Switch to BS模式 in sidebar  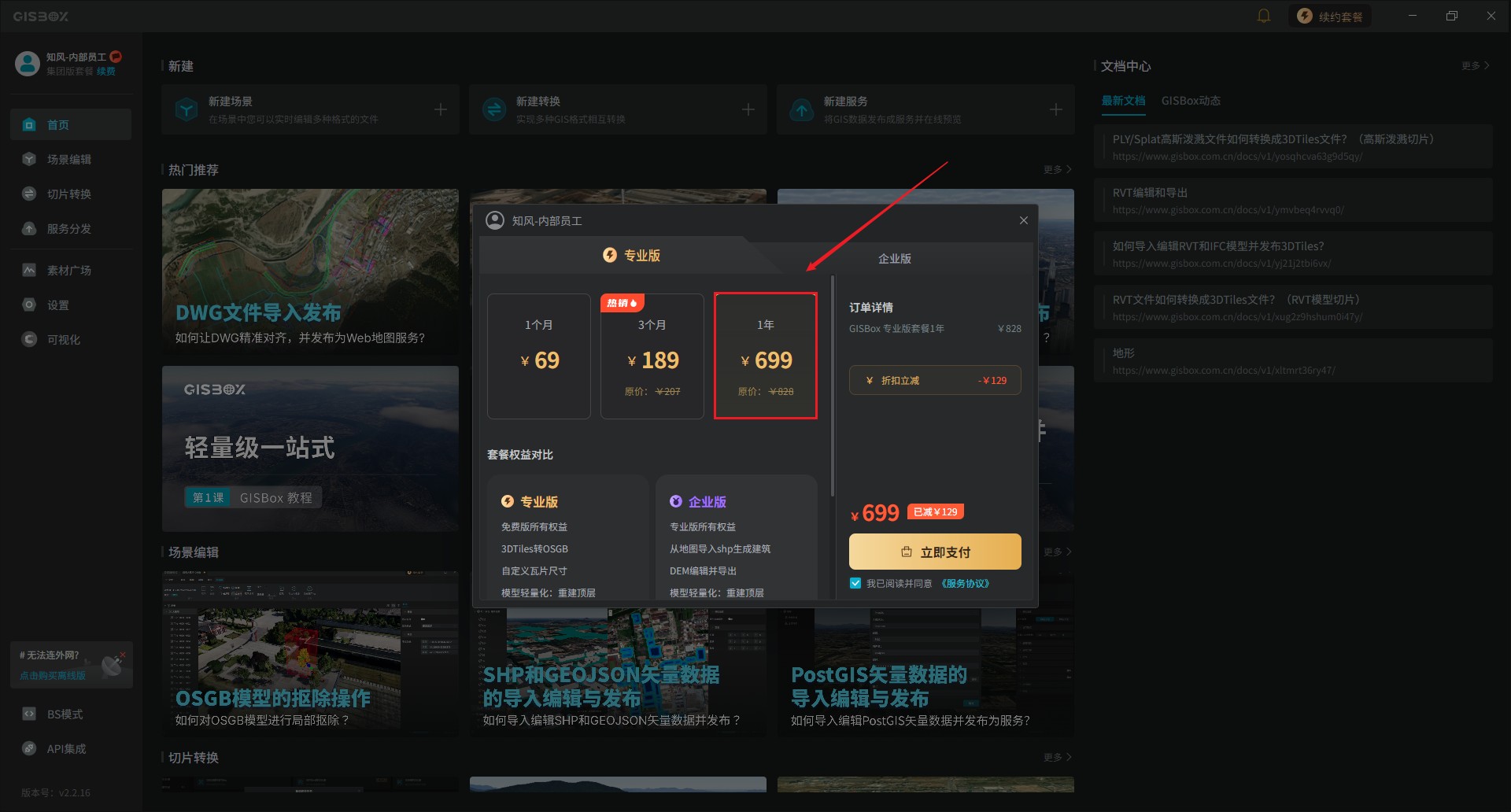tap(71, 714)
